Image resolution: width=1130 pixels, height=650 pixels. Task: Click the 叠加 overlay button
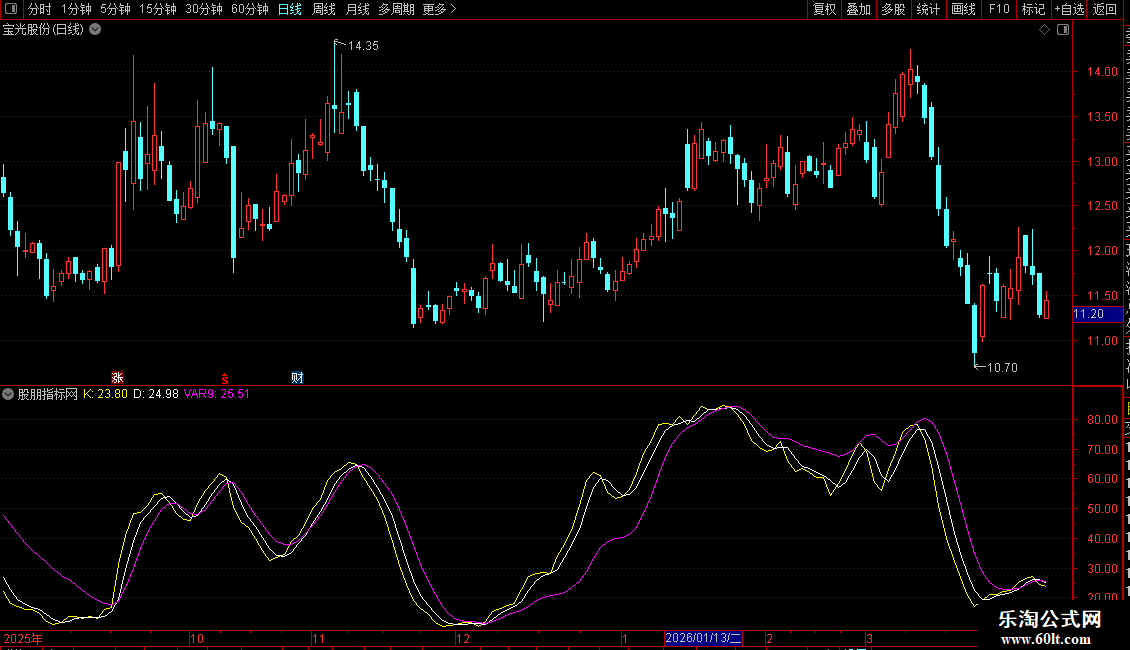click(x=859, y=9)
